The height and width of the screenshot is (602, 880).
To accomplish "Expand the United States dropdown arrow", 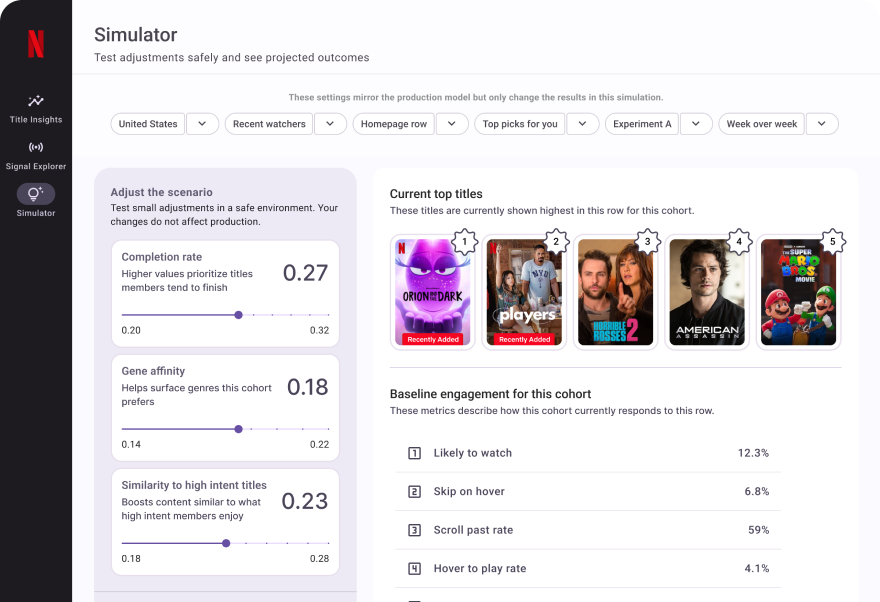I will click(x=202, y=124).
